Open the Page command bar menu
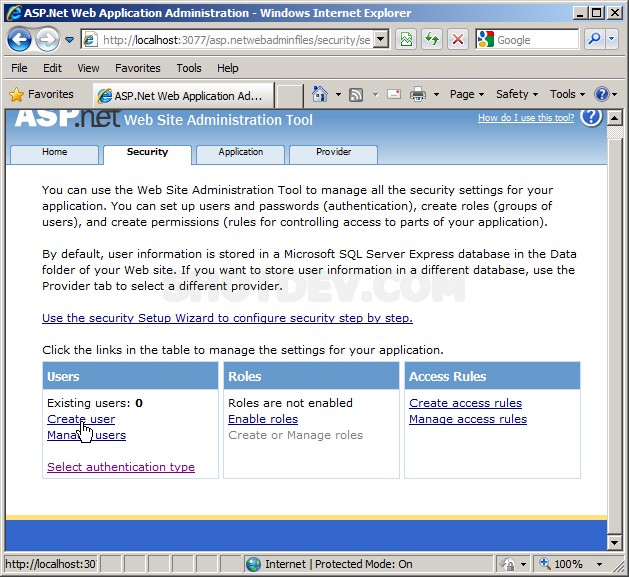This screenshot has height=577, width=629. pyautogui.click(x=467, y=94)
